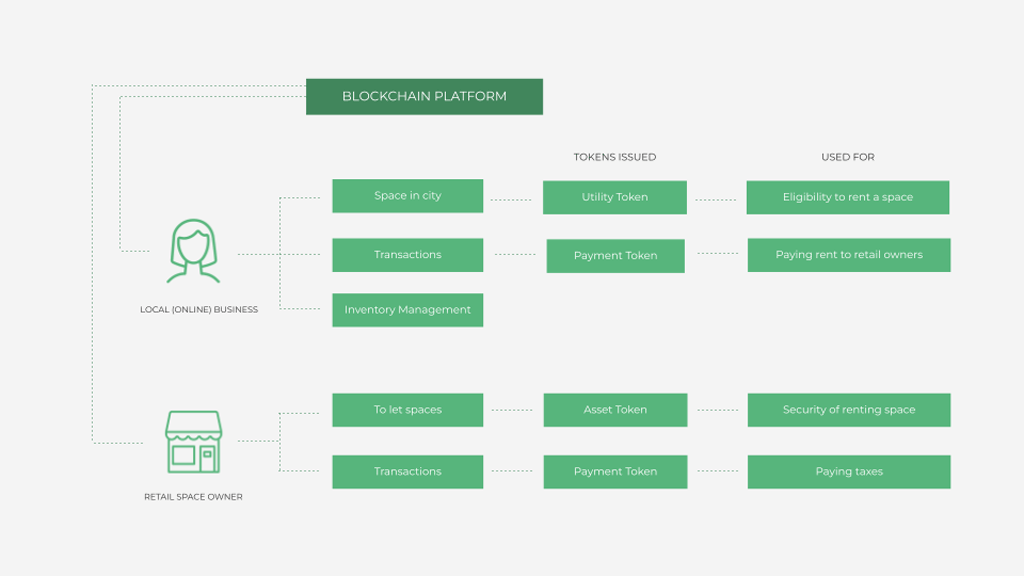Click the USED FOR column heading
Screen dimensions: 1024x576
(x=848, y=157)
